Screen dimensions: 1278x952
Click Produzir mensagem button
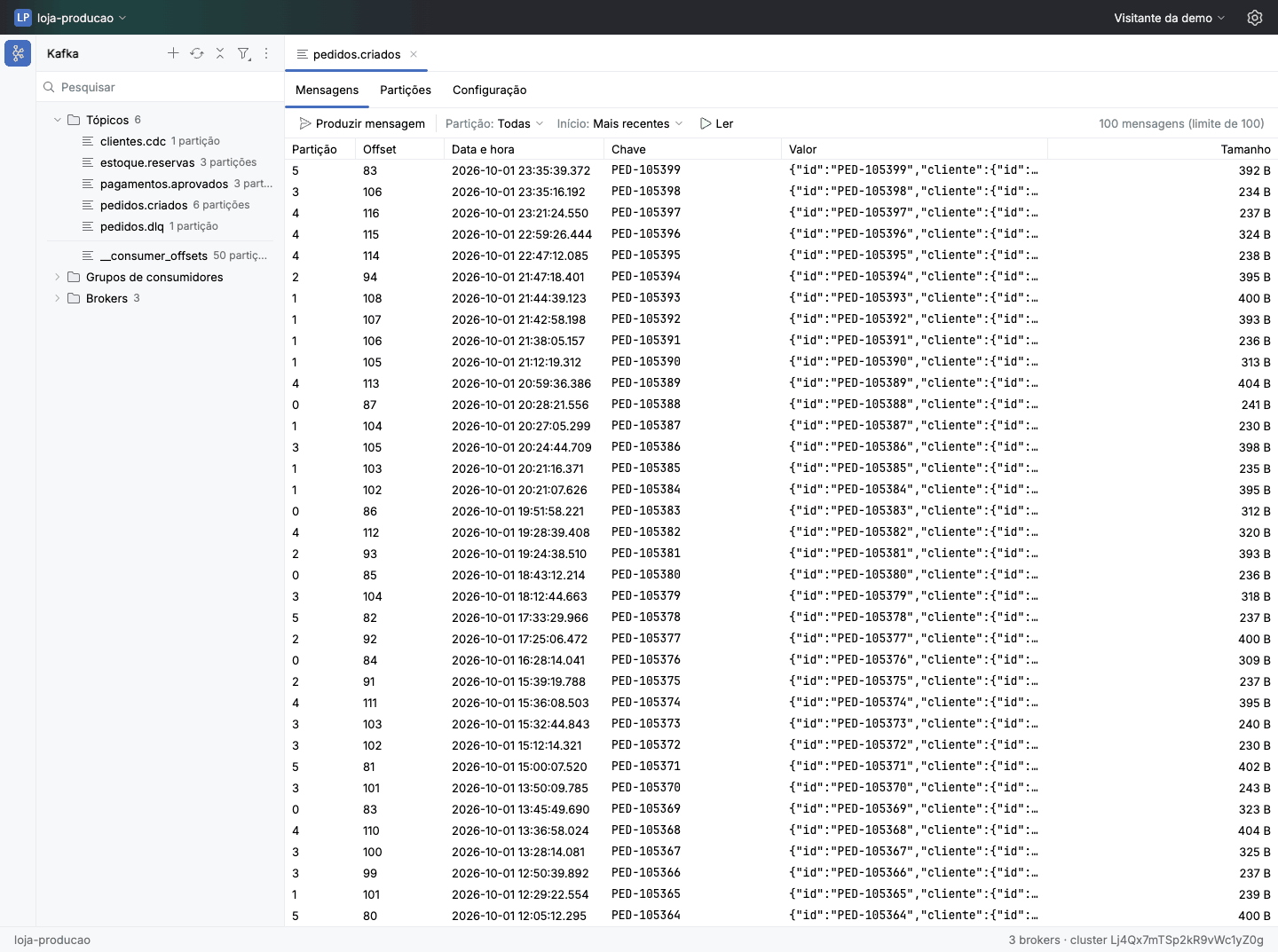(x=362, y=123)
